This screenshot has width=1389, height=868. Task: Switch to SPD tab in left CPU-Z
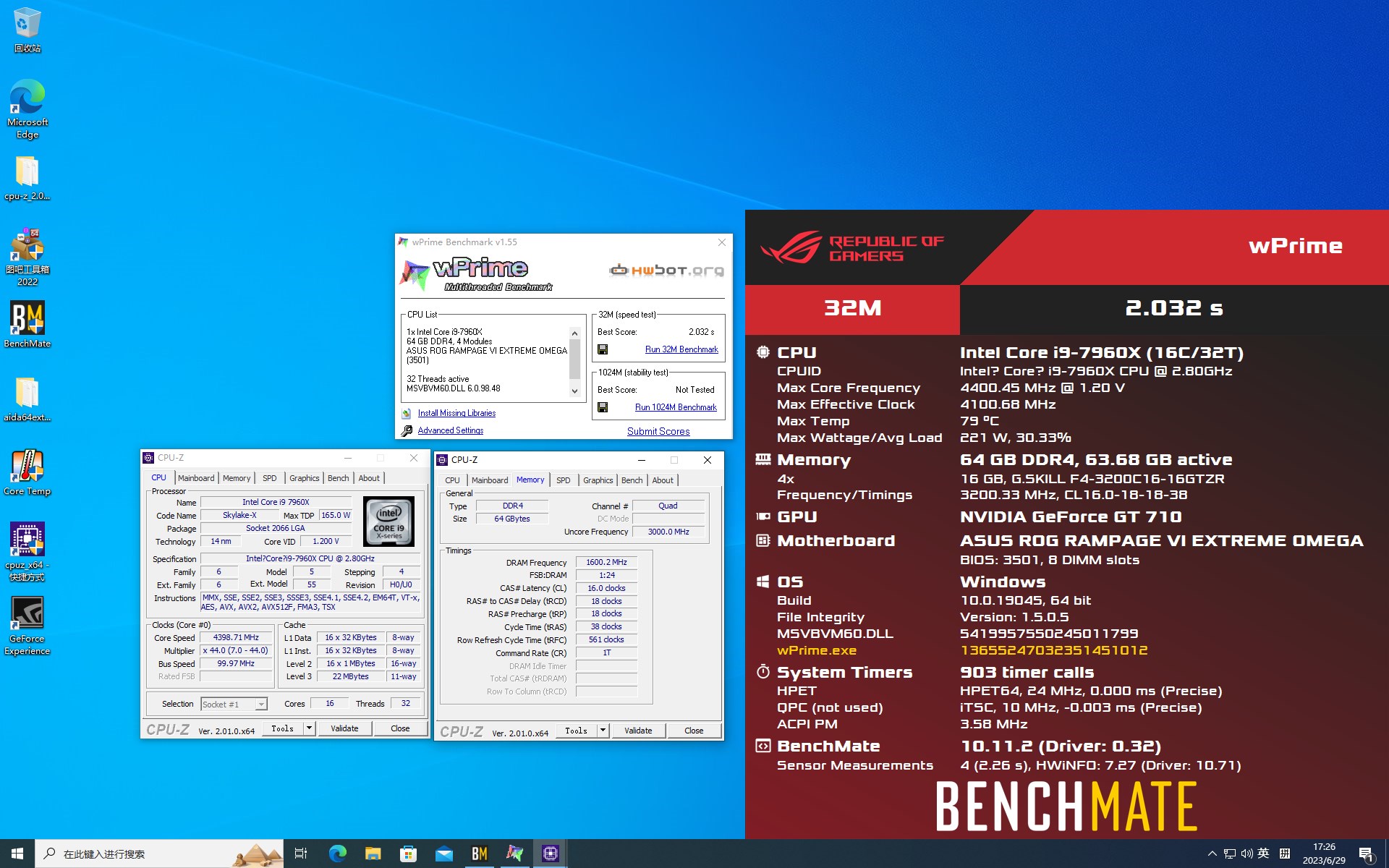coord(269,478)
